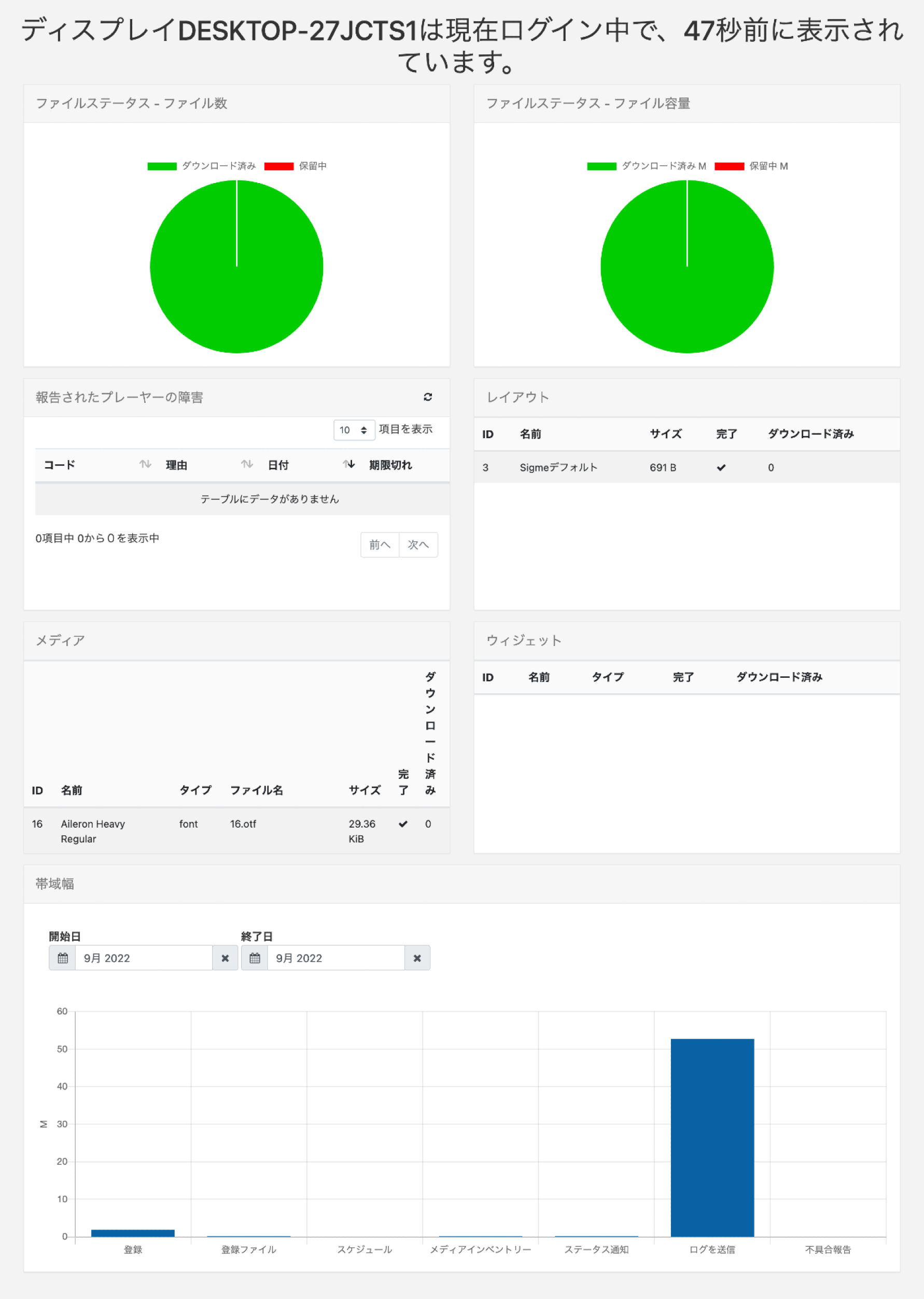924x1299 pixels.
Task: Click the ログを送信 bar in bandwidth chart
Action: (712, 1137)
